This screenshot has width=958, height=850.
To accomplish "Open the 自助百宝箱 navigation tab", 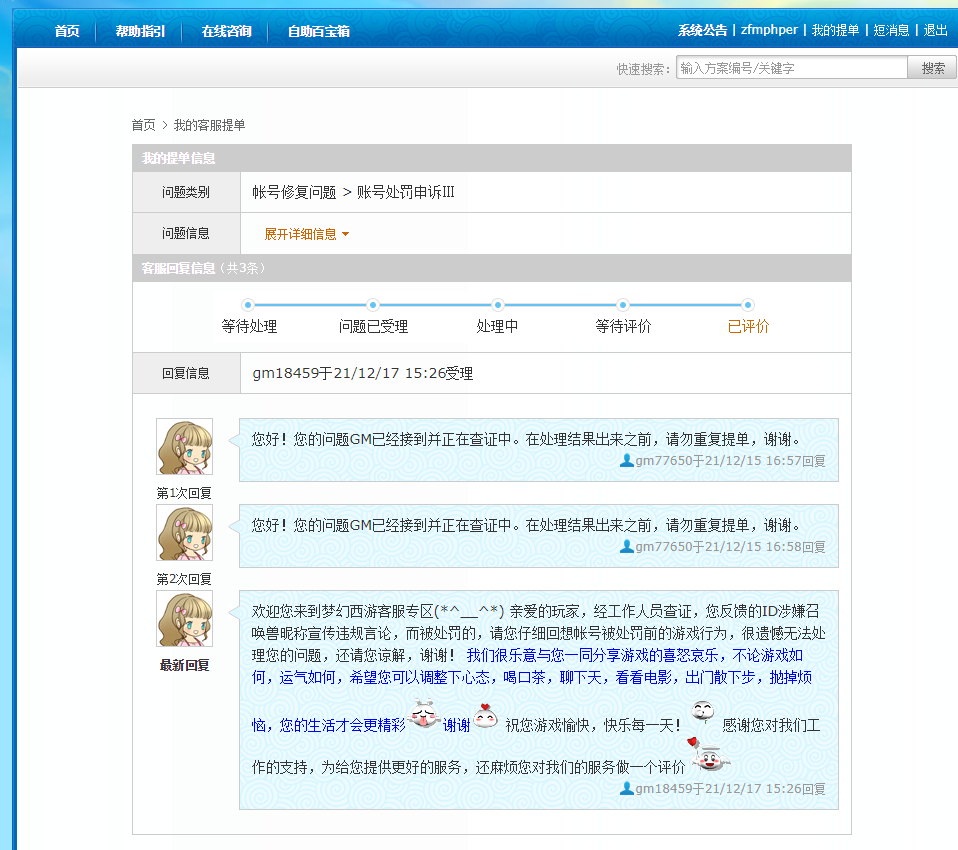I will (318, 31).
